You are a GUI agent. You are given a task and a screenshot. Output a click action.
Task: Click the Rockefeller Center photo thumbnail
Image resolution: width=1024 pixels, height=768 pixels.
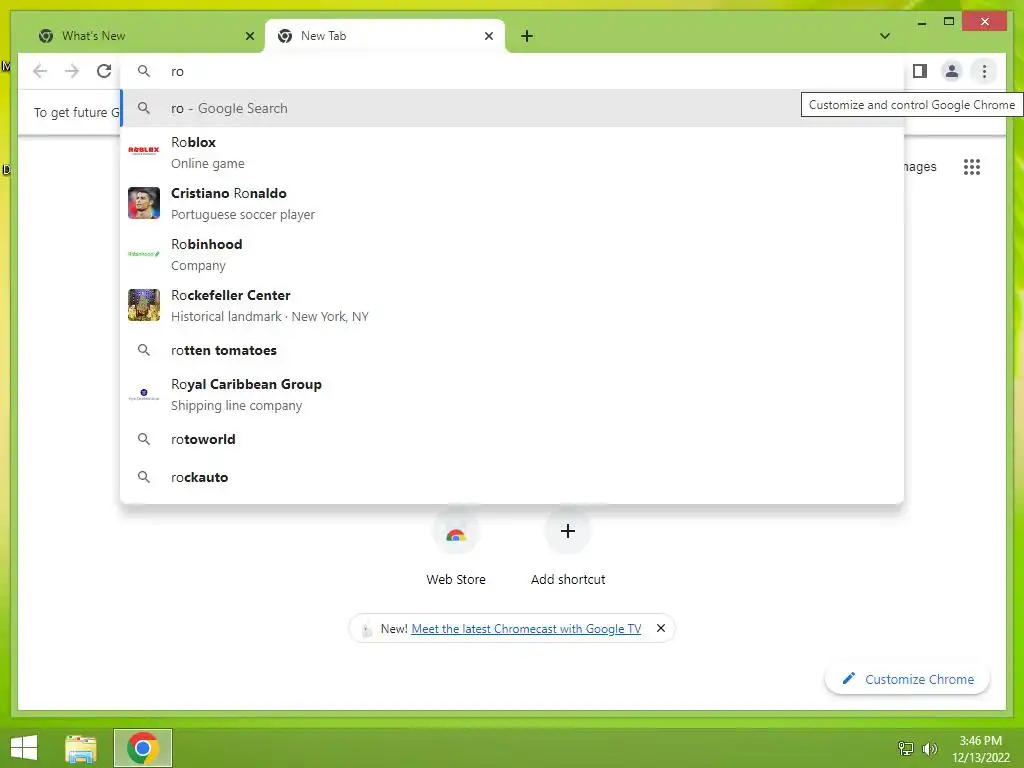tap(144, 305)
